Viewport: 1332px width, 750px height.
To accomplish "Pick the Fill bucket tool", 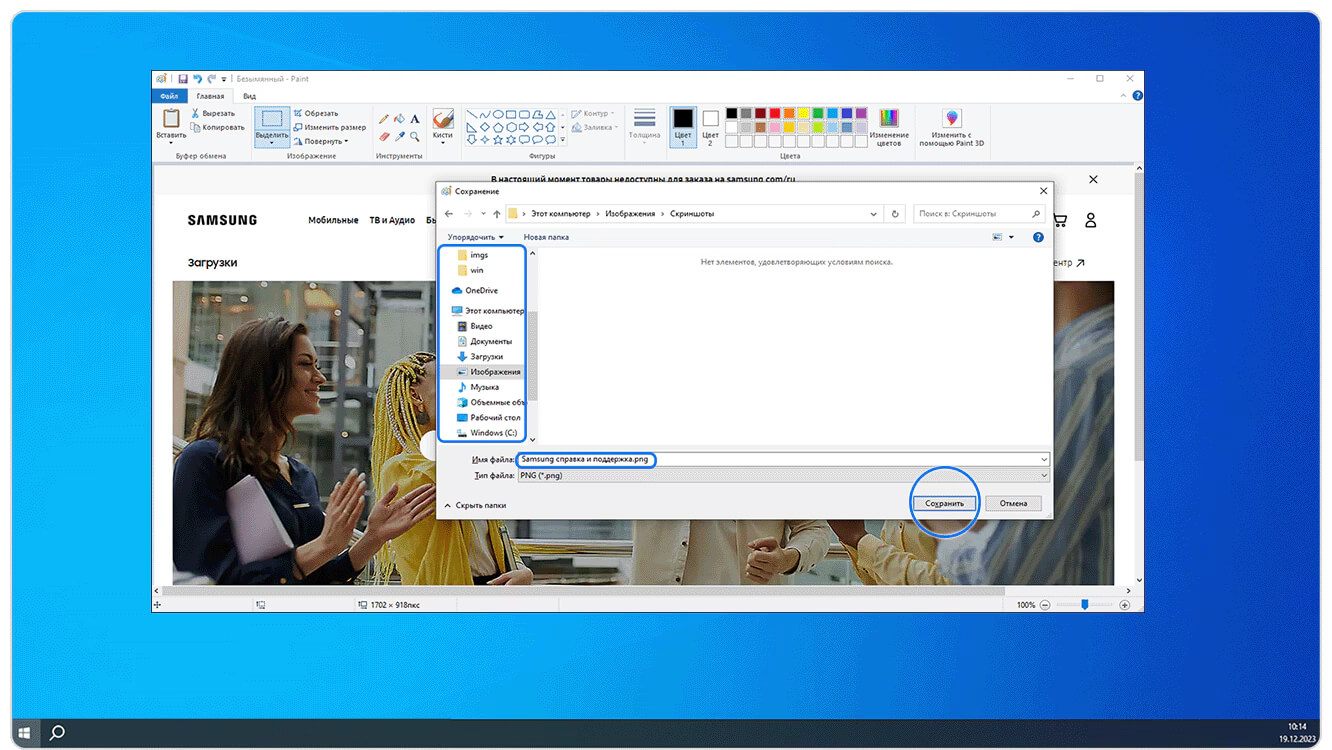I will tap(399, 119).
